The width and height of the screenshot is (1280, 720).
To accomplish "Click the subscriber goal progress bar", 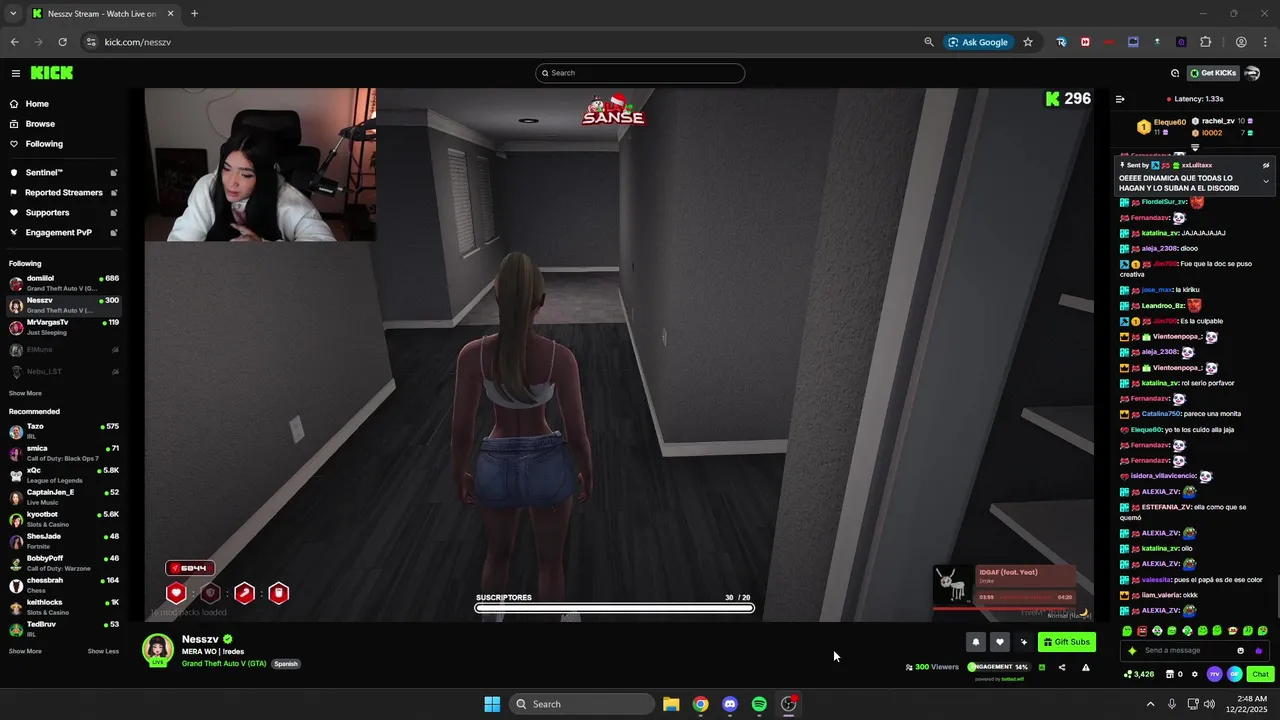I will pyautogui.click(x=614, y=607).
